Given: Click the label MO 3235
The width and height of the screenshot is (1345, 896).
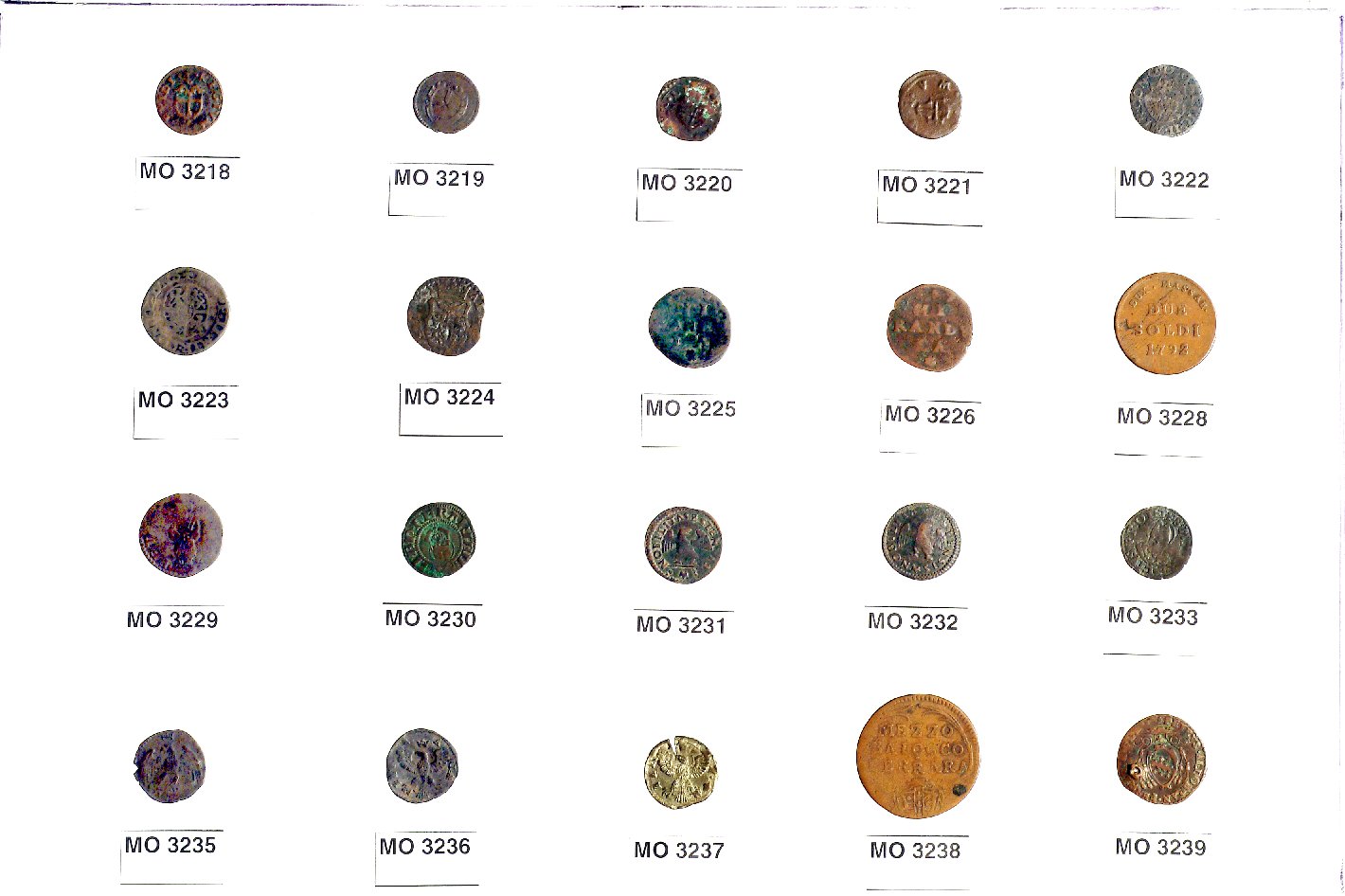Looking at the screenshot, I should point(170,845).
